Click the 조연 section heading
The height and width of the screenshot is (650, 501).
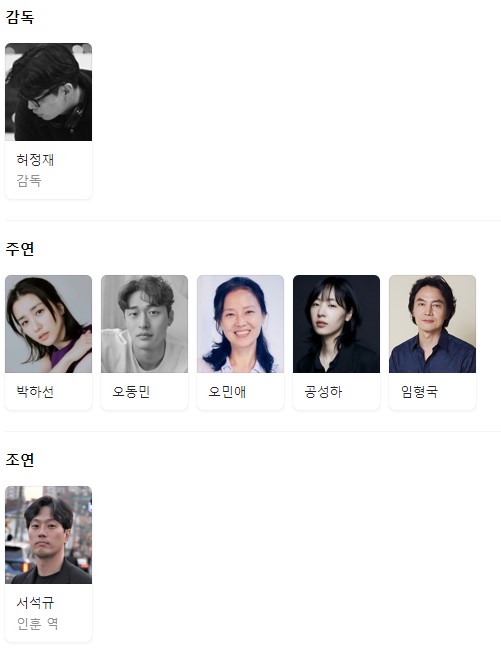coord(19,459)
